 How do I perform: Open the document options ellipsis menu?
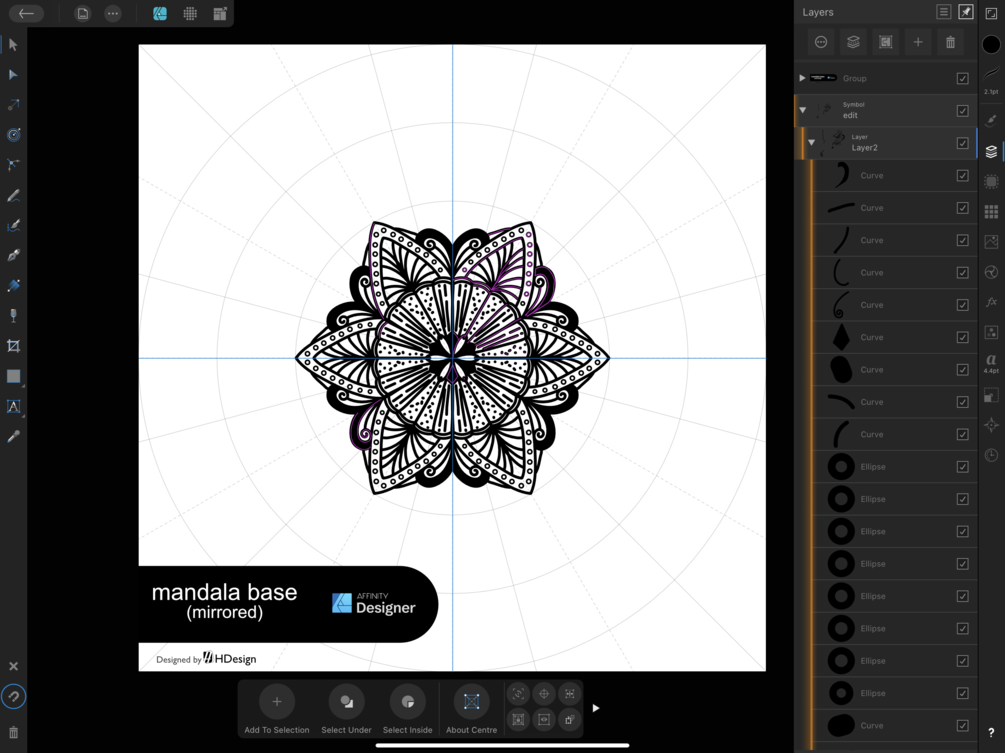(x=112, y=13)
